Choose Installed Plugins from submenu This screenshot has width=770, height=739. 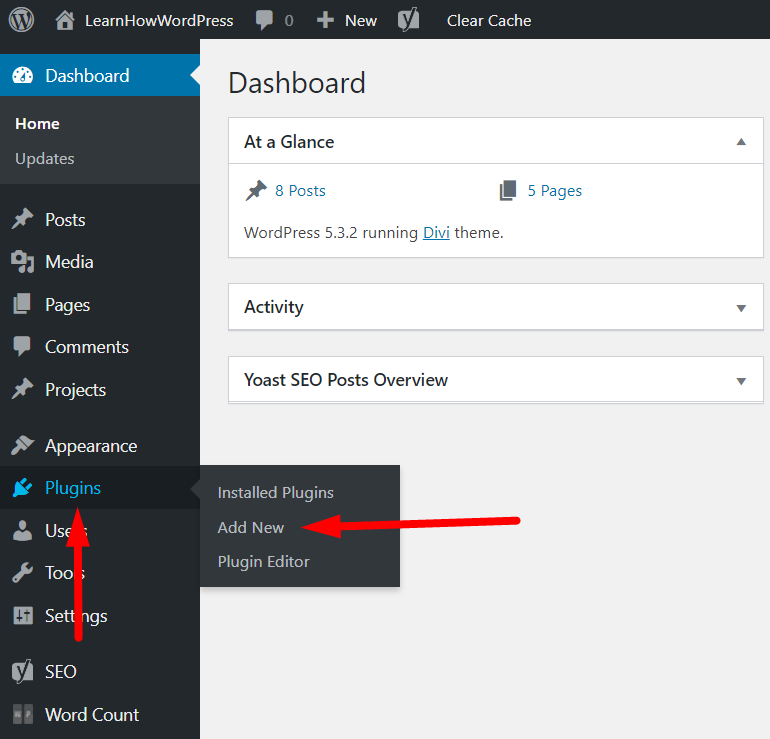[275, 493]
